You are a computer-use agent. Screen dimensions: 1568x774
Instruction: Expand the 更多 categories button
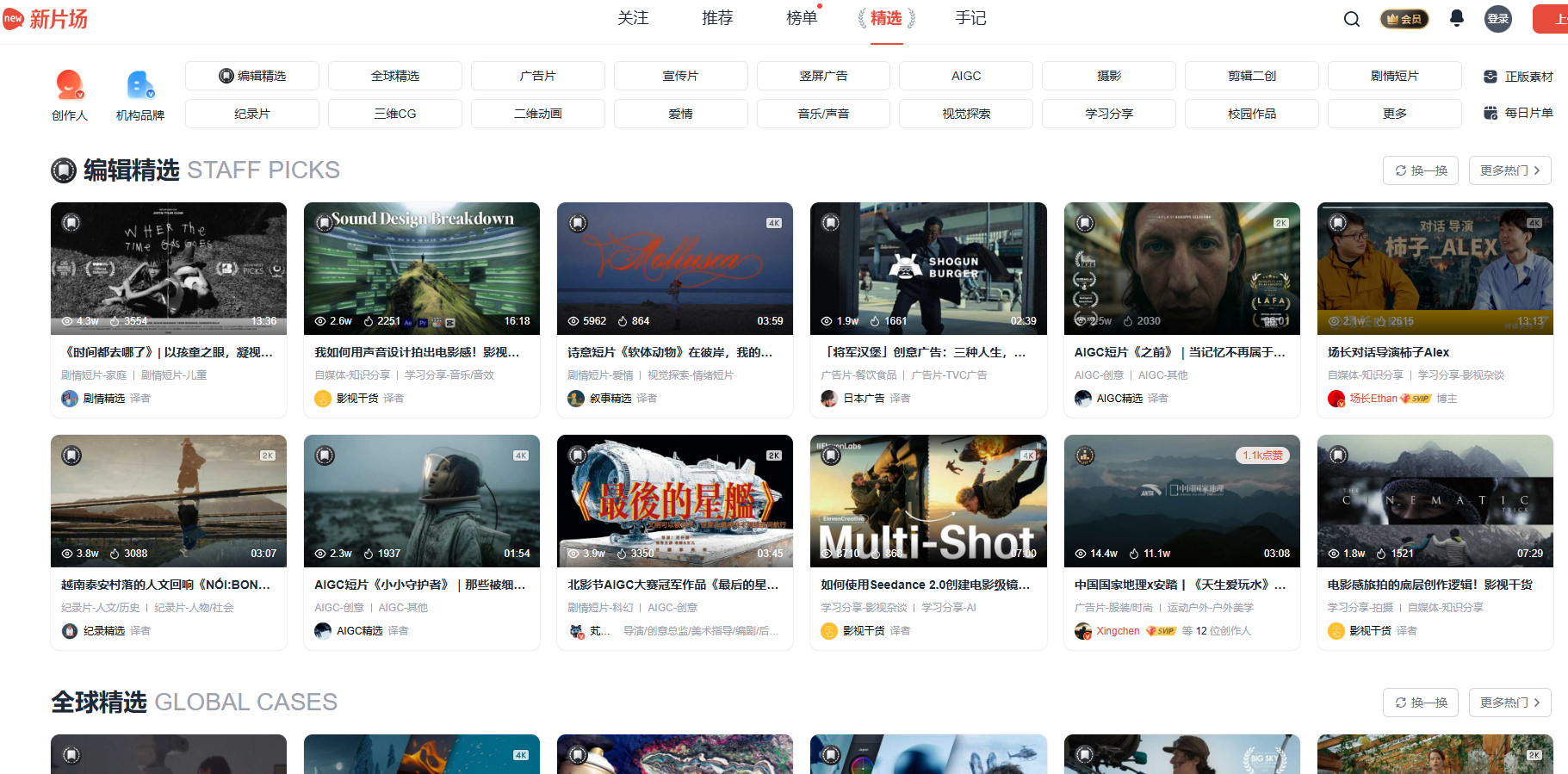coord(1394,114)
